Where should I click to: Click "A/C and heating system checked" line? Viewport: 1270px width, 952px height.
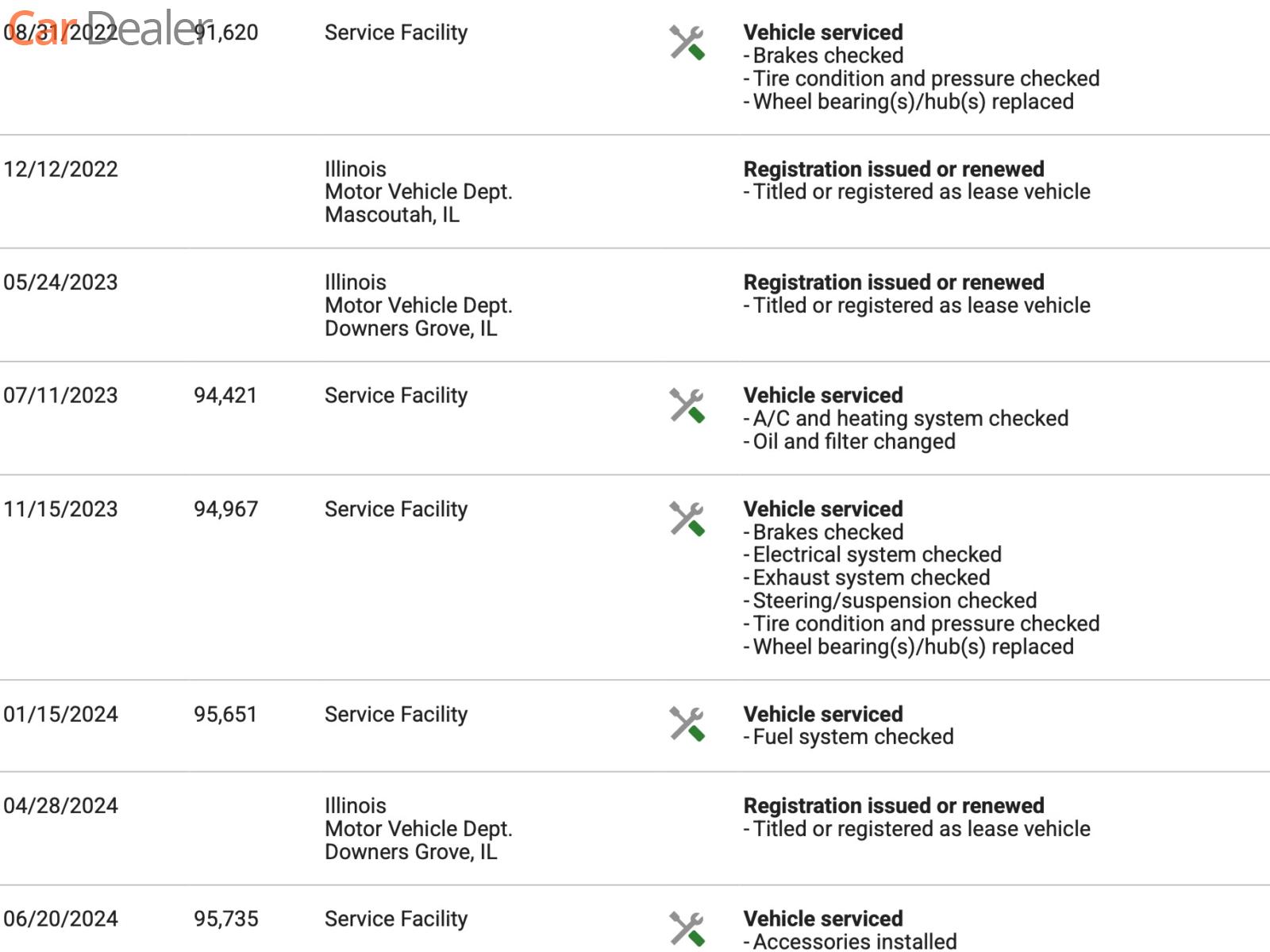910,418
